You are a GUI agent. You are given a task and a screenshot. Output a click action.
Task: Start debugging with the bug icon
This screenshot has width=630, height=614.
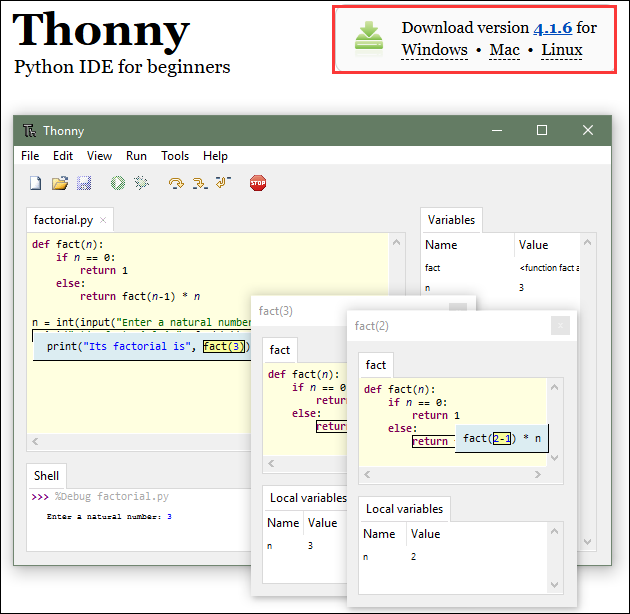142,183
